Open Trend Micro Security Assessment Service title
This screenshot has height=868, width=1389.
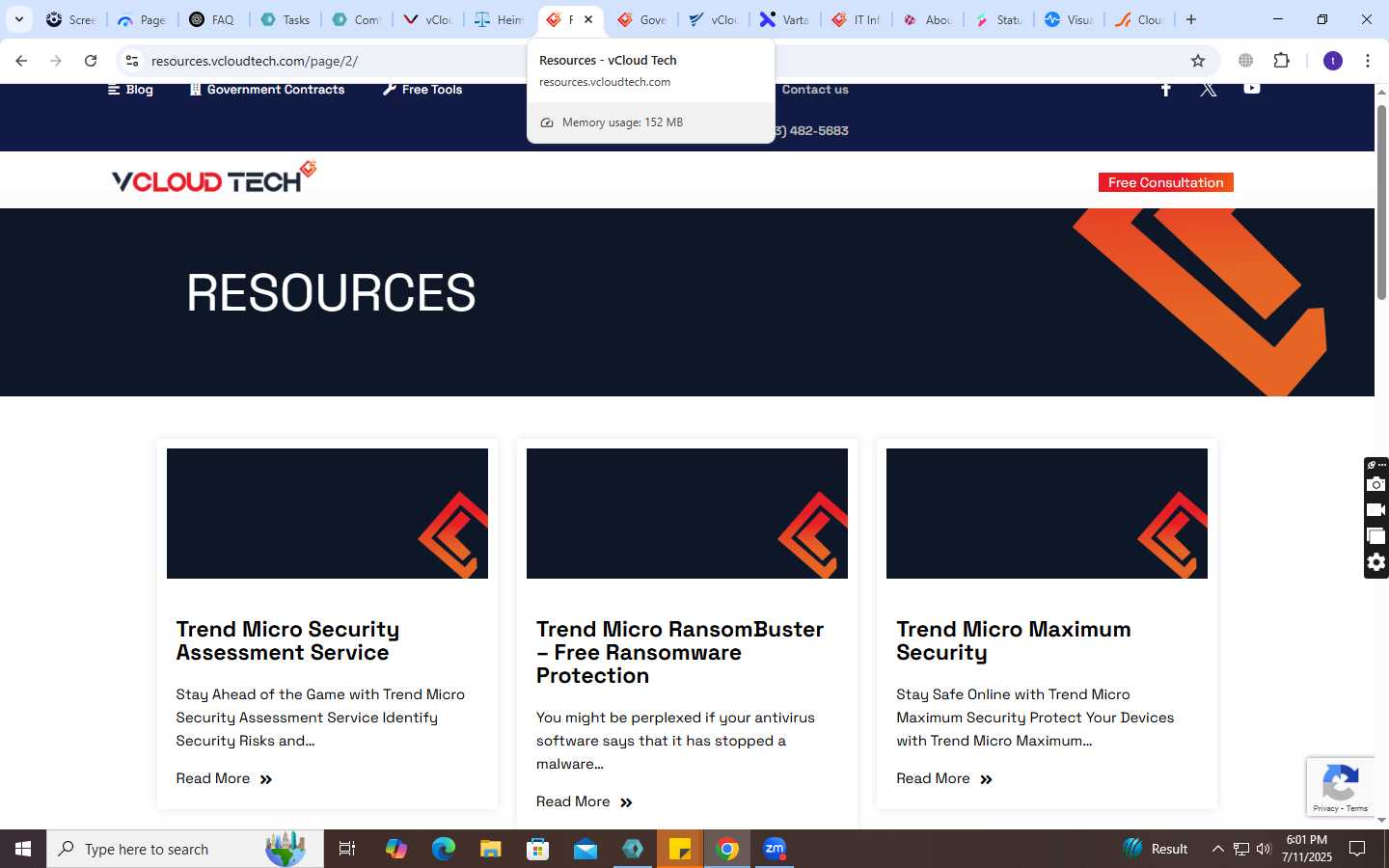click(x=287, y=640)
